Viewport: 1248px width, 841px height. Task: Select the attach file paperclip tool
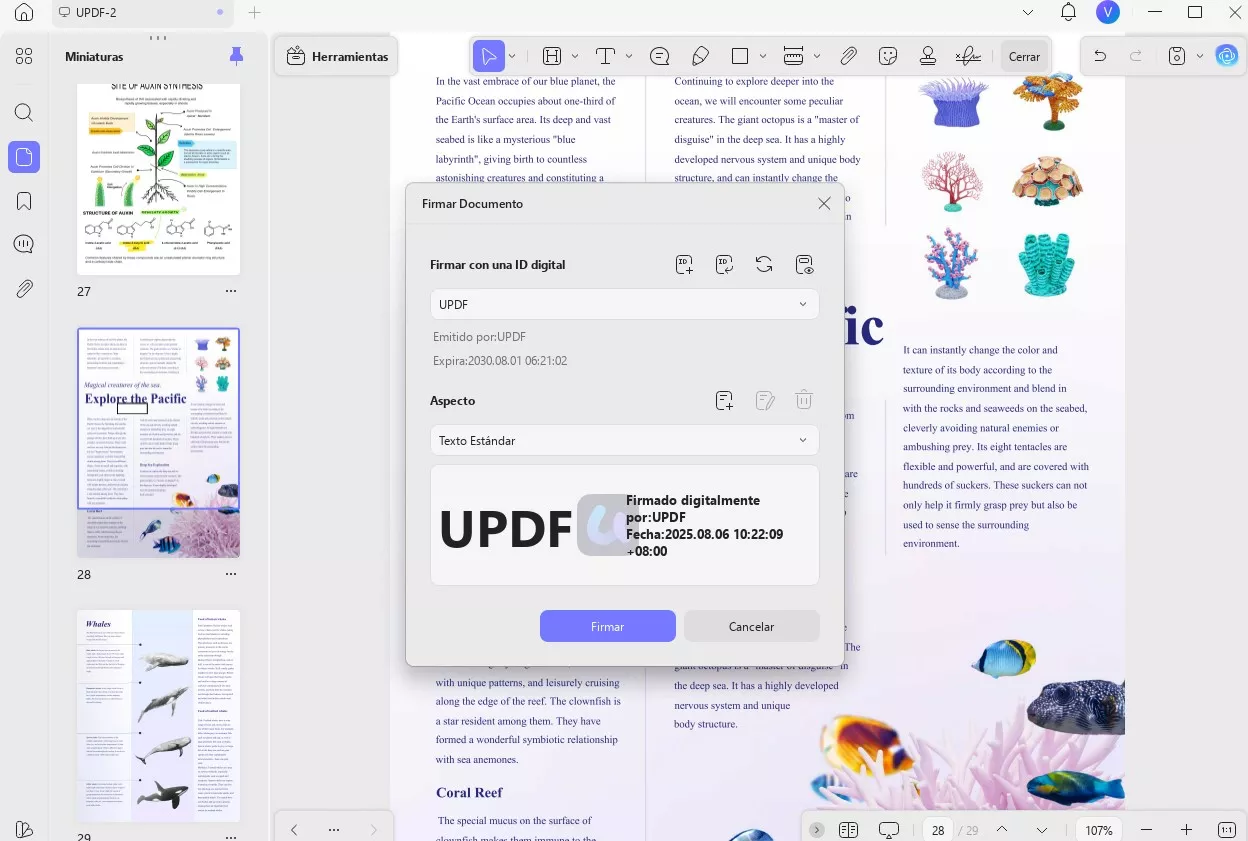[848, 56]
